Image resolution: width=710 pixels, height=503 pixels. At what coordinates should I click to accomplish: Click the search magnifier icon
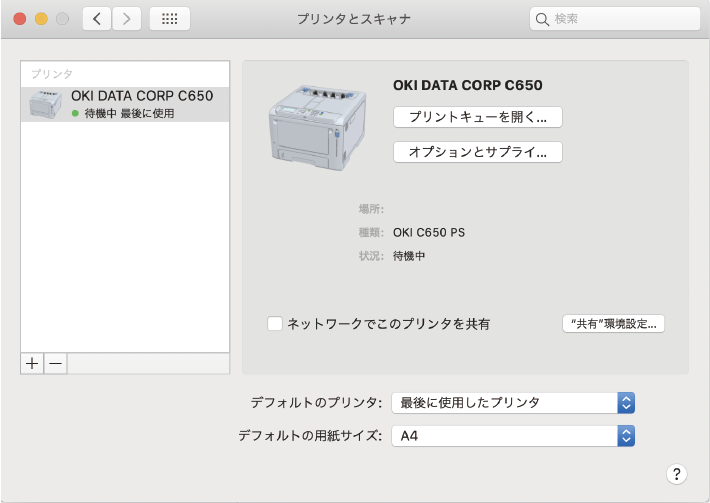[542, 19]
